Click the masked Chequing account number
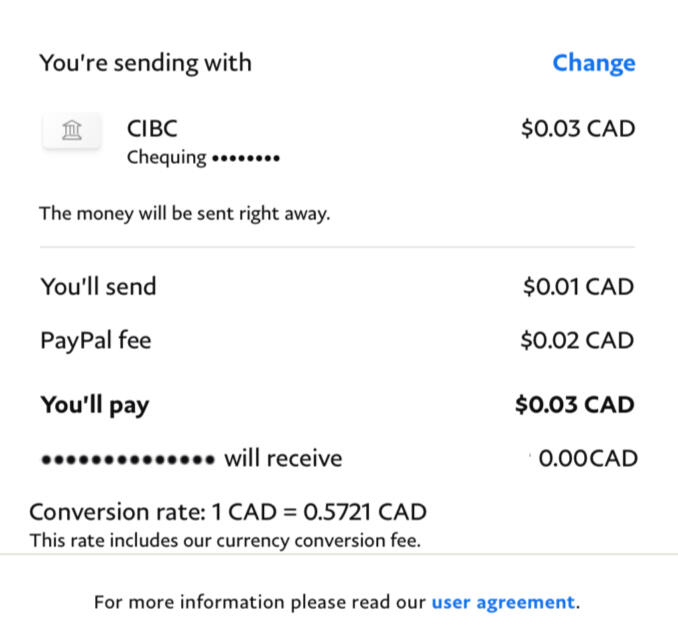Screen dimensions: 678x633 pos(245,158)
